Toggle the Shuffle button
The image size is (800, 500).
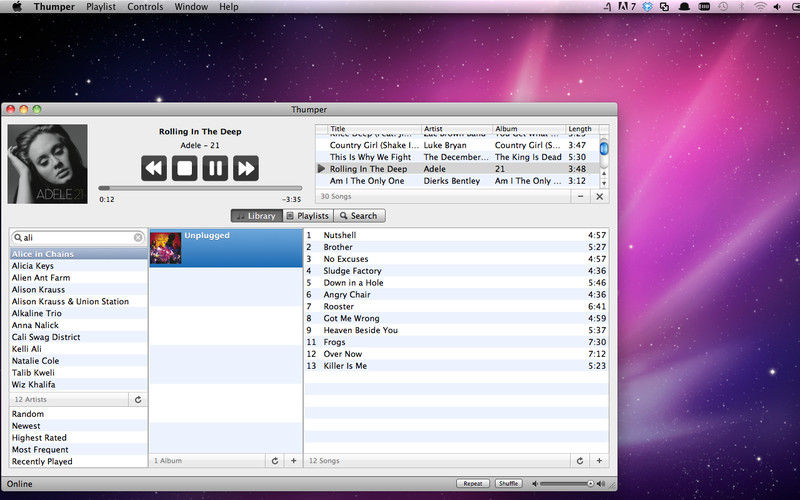508,484
